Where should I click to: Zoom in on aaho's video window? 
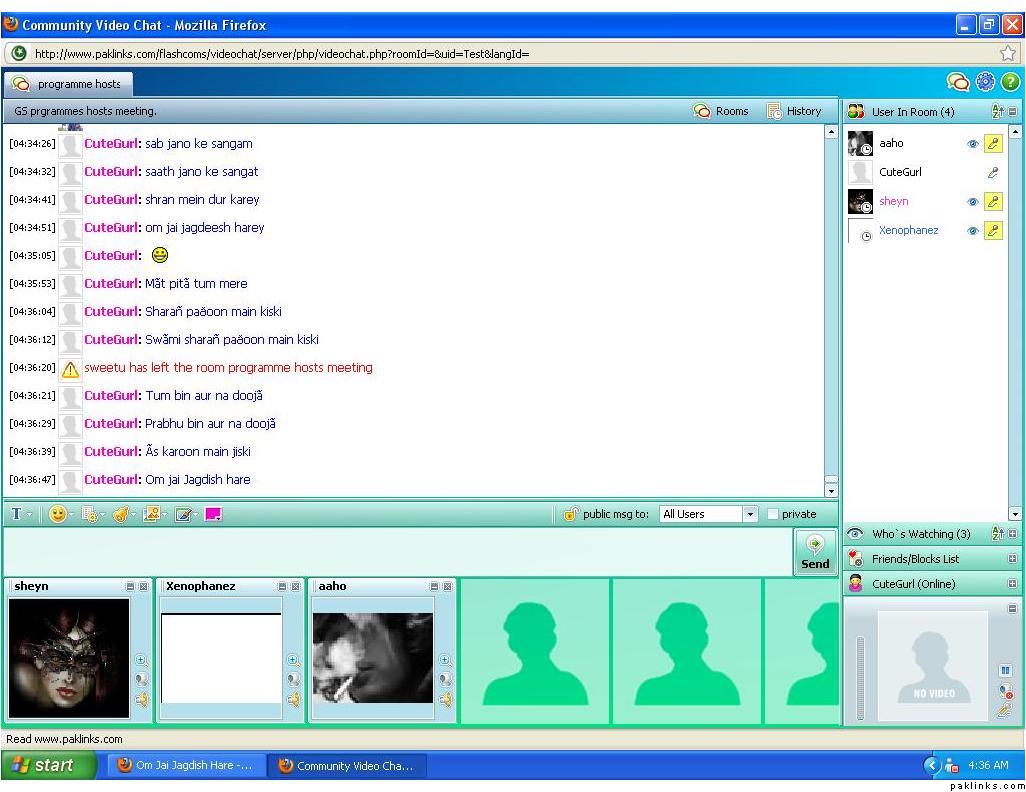tap(445, 660)
